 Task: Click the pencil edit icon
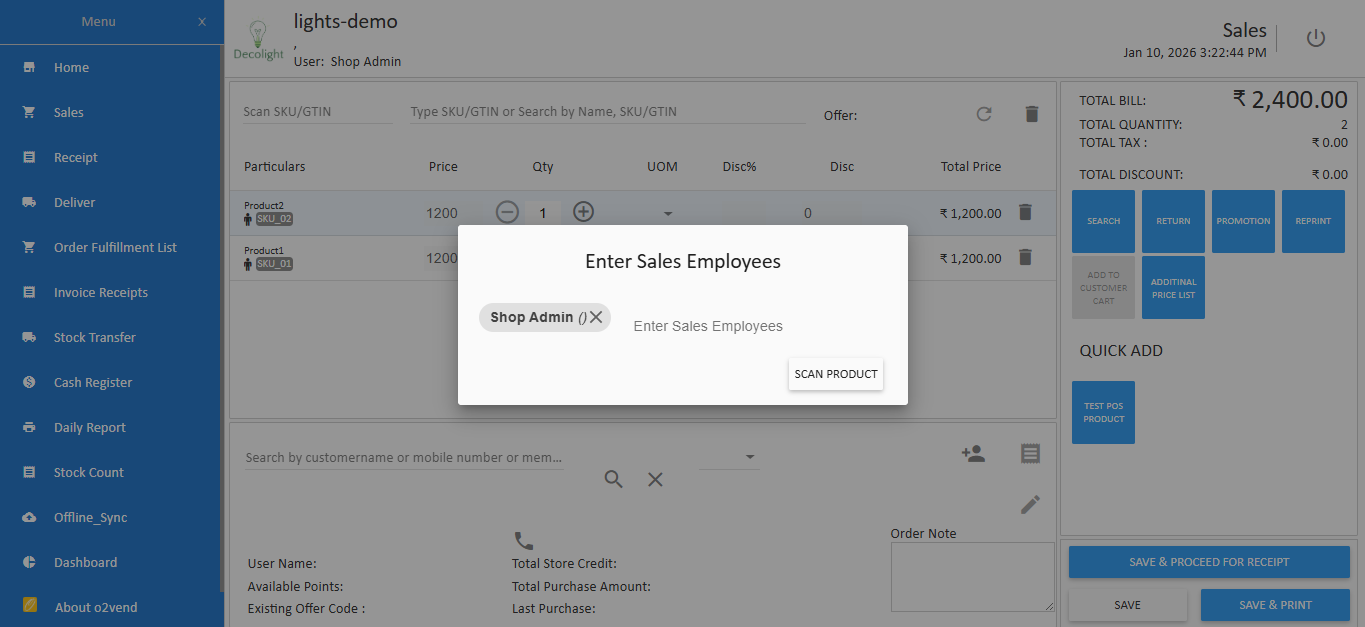pos(1030,504)
